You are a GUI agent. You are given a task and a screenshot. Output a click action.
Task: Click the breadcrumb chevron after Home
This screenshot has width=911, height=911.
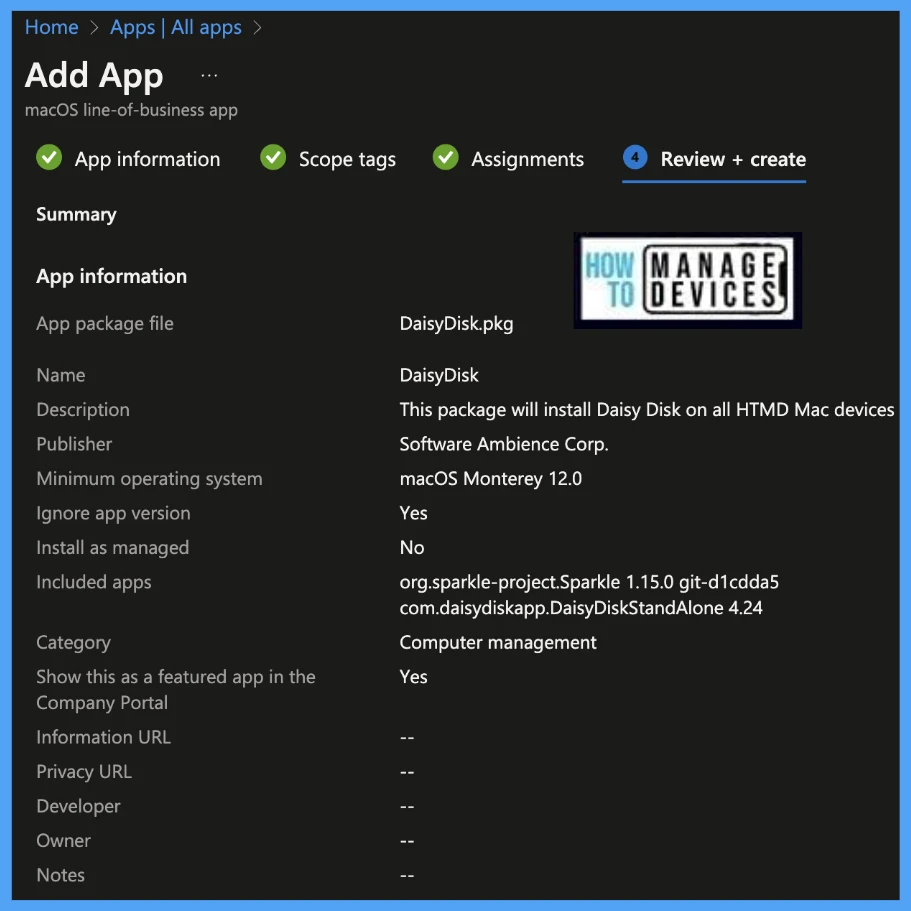(x=94, y=28)
